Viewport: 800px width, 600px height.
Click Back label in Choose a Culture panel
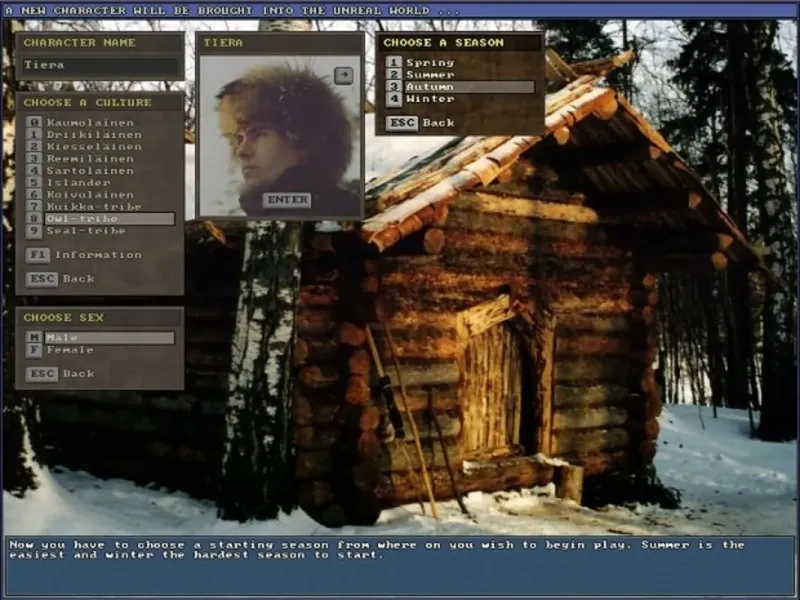pyautogui.click(x=79, y=279)
